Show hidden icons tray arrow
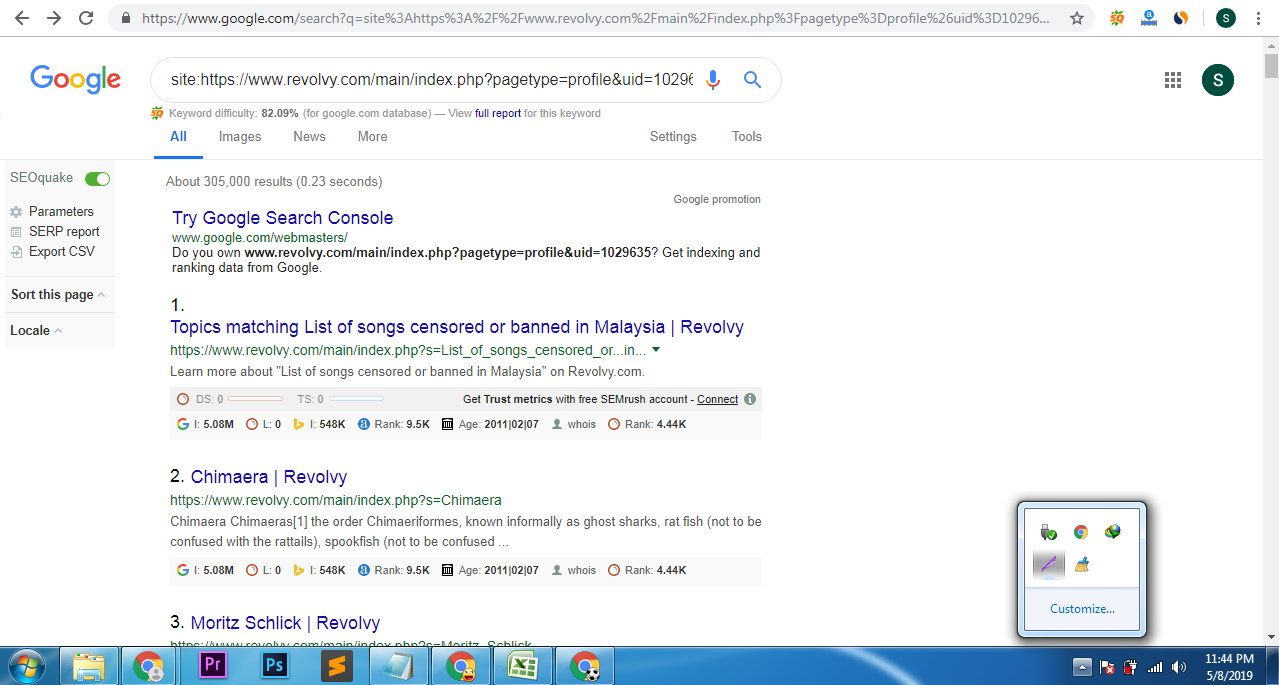 (1082, 667)
